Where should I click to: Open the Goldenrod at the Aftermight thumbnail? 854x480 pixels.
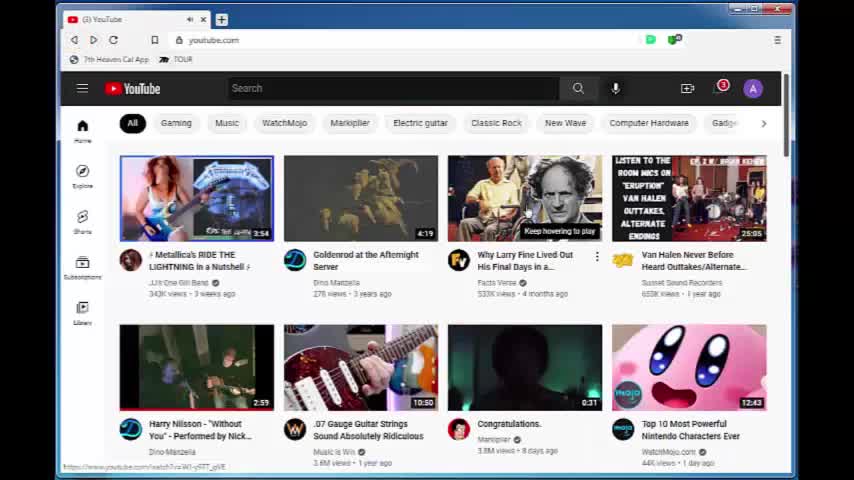[x=361, y=198]
